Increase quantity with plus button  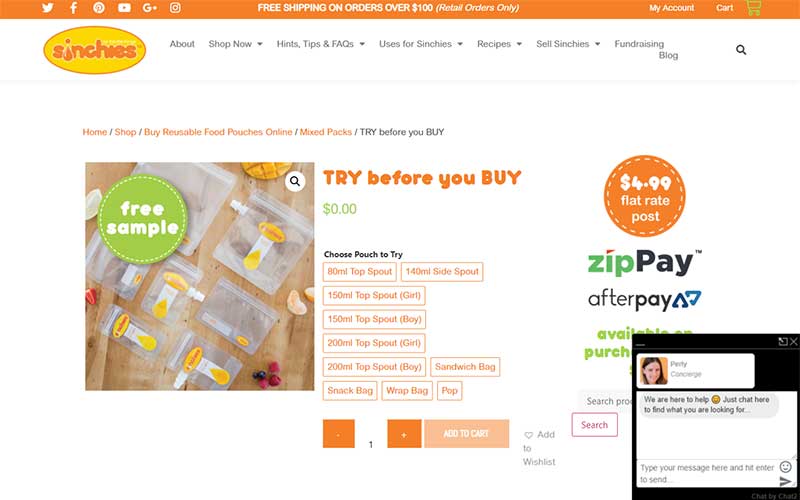pos(404,434)
